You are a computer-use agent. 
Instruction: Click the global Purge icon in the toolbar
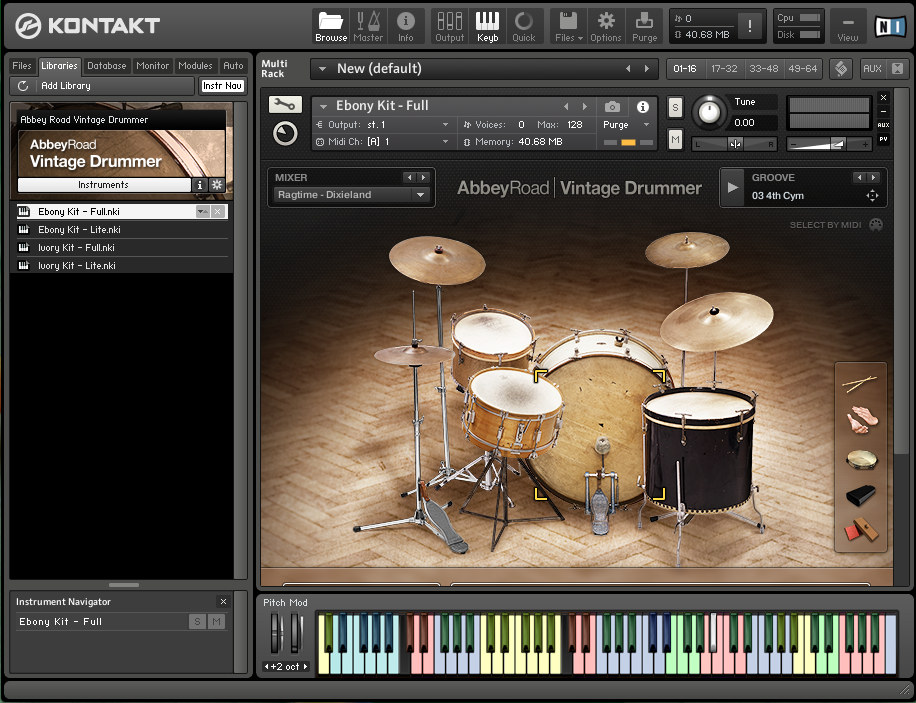point(644,27)
